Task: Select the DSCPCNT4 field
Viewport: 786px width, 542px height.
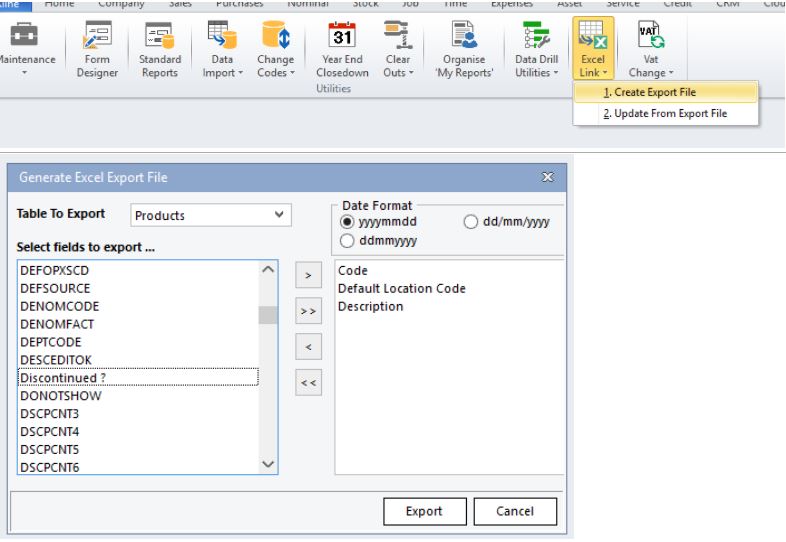Action: 138,432
